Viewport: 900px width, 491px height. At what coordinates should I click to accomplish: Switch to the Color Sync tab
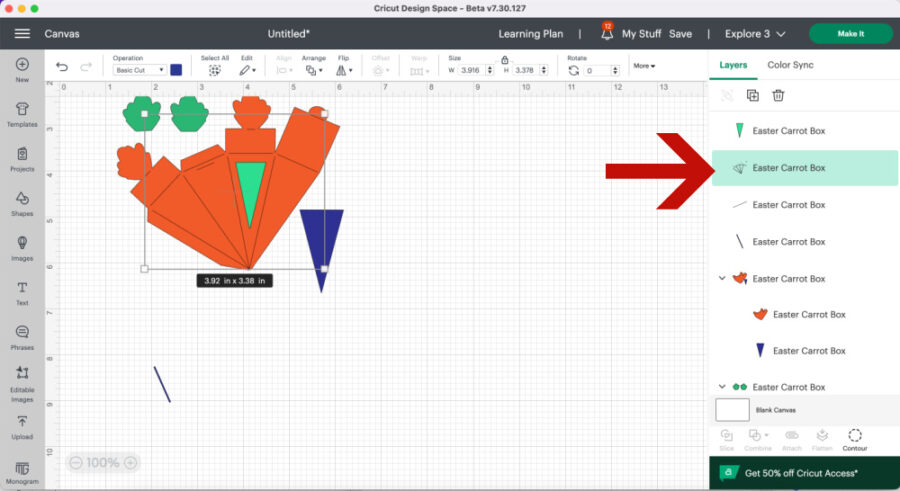[x=790, y=65]
